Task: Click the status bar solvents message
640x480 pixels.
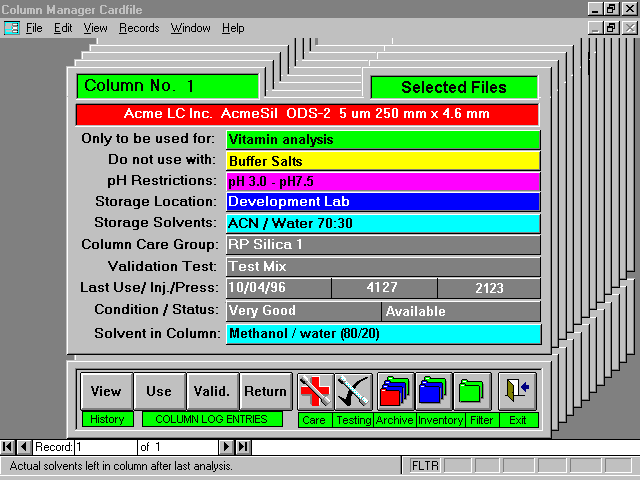Action: (121, 466)
